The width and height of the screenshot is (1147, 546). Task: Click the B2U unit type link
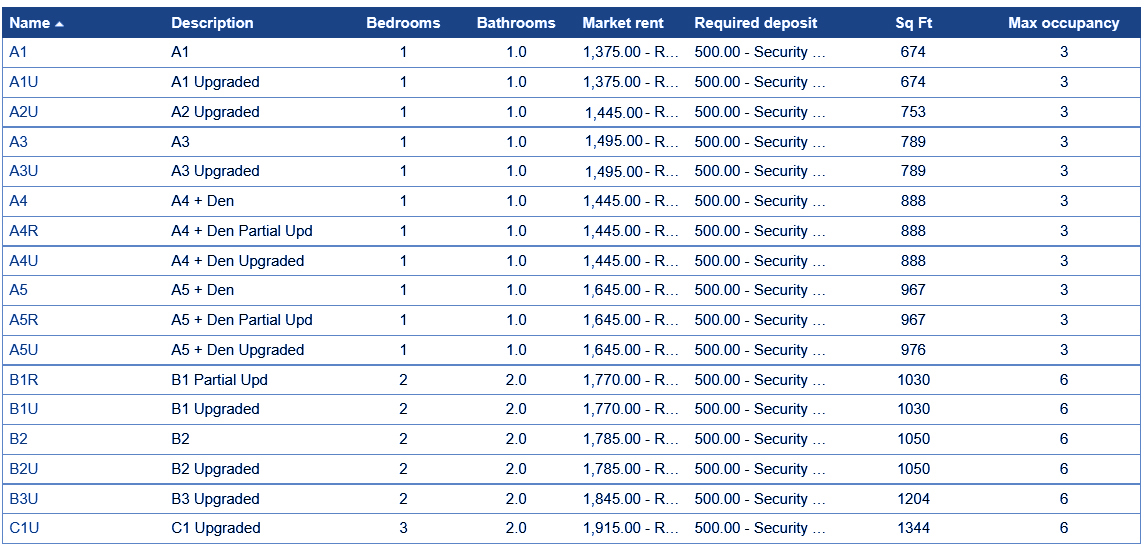point(24,469)
